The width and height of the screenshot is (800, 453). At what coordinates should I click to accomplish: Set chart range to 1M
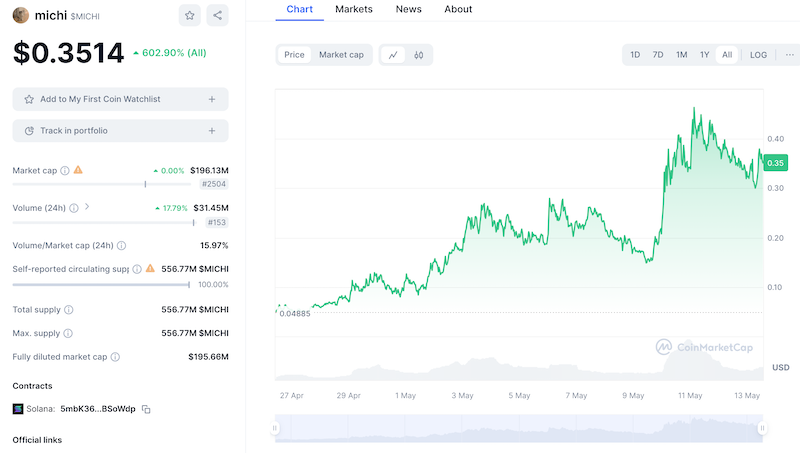click(682, 55)
